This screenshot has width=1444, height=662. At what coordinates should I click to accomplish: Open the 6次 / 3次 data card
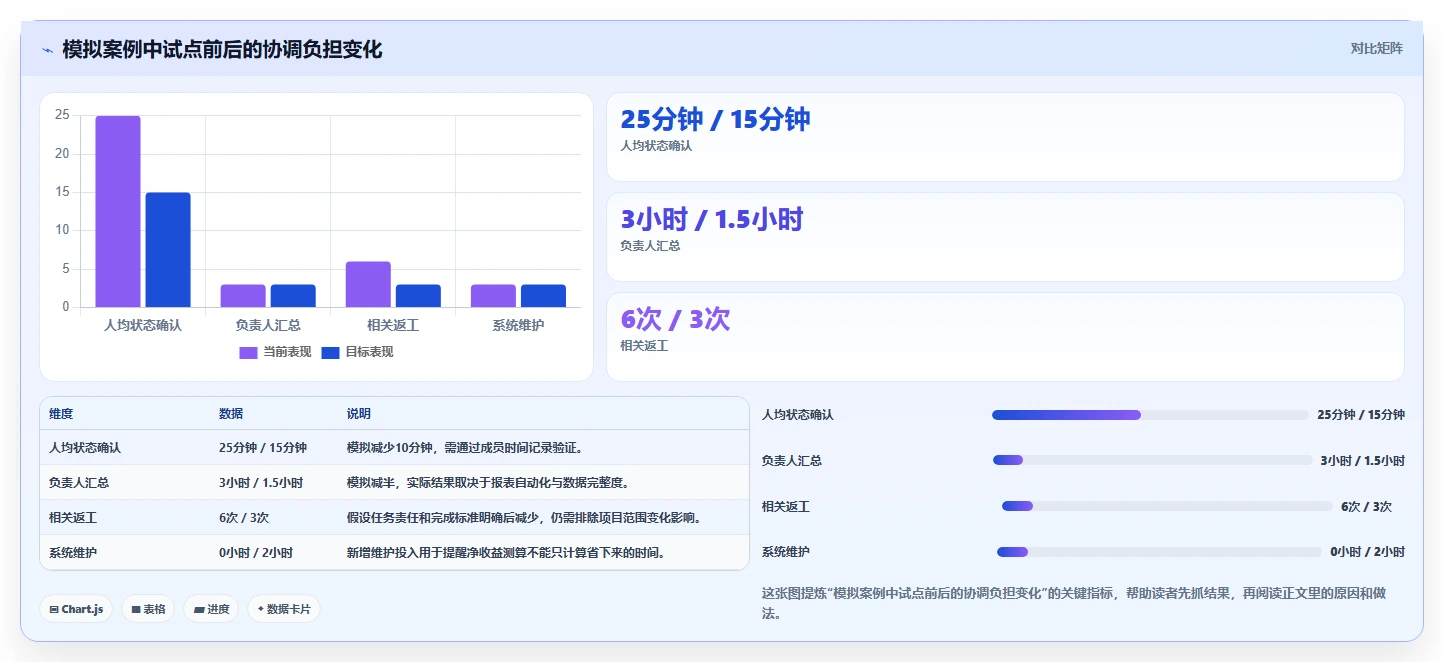point(1005,337)
